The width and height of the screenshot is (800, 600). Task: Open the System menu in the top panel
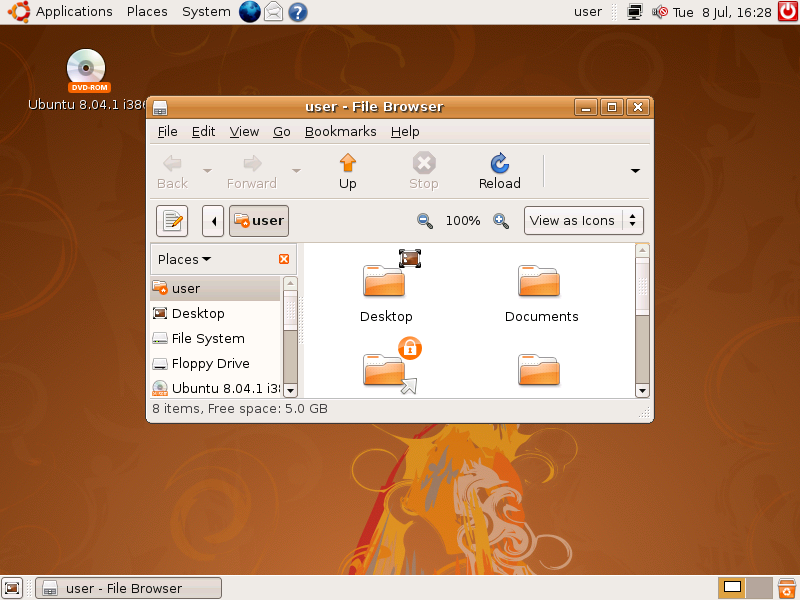click(205, 11)
